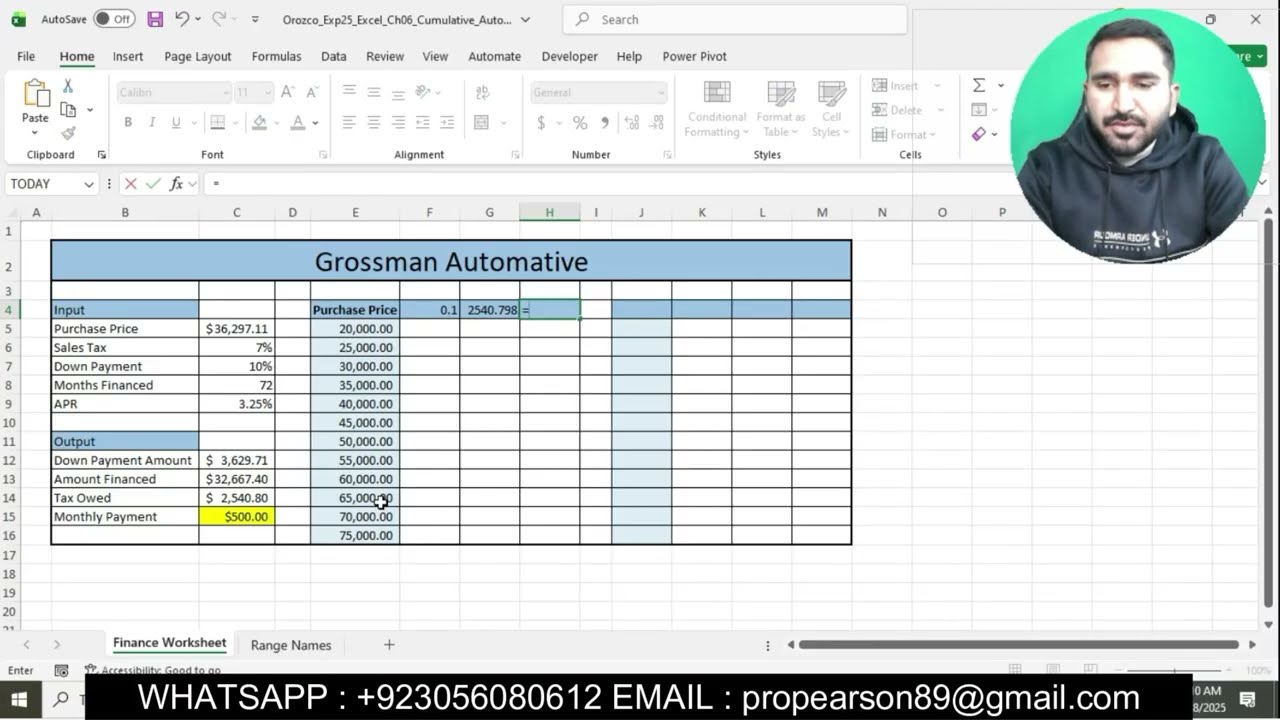Click the Fill Color bucket swatch
1280x720 pixels.
[x=259, y=122]
